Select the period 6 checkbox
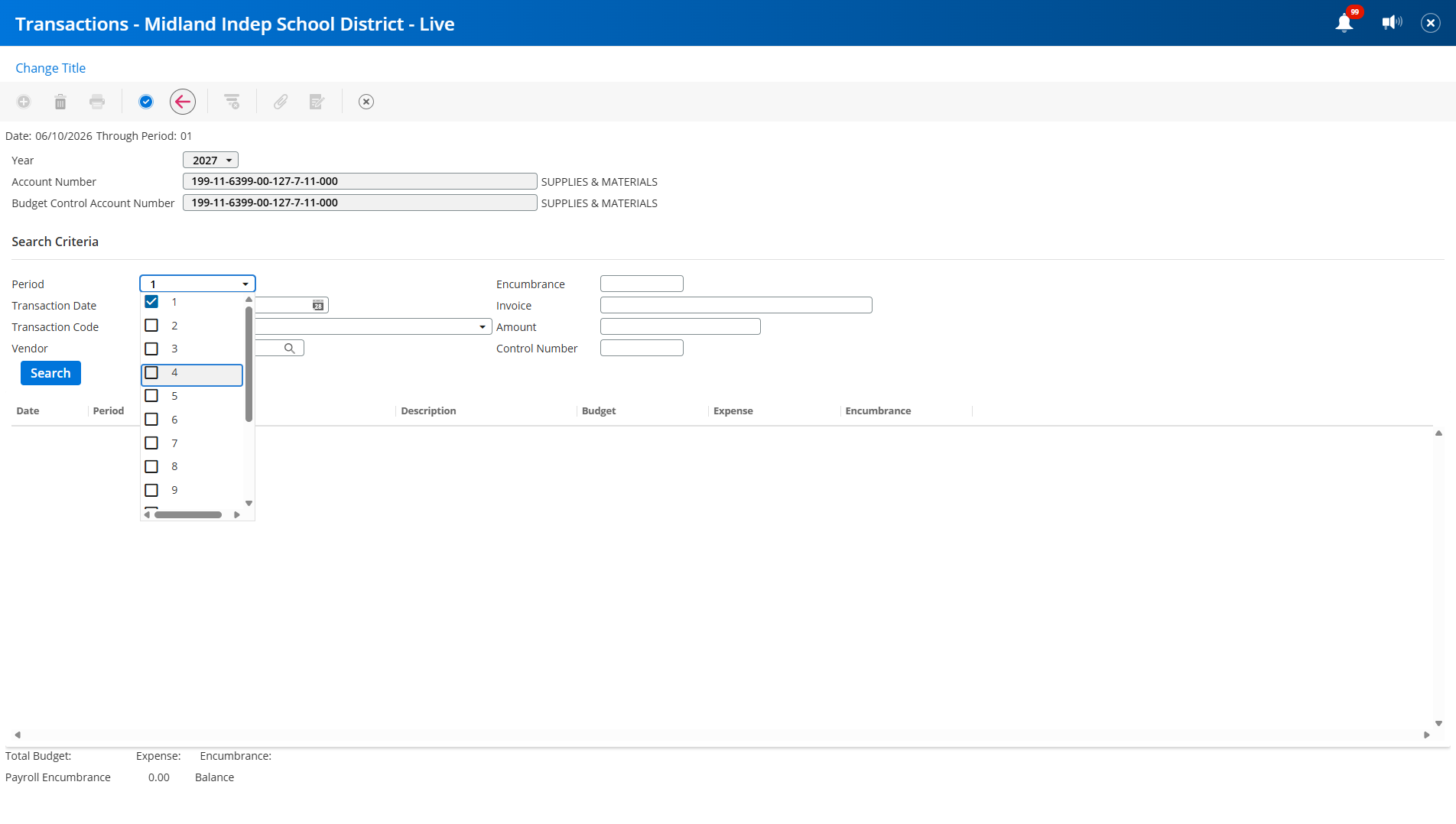The width and height of the screenshot is (1456, 824). coord(151,420)
